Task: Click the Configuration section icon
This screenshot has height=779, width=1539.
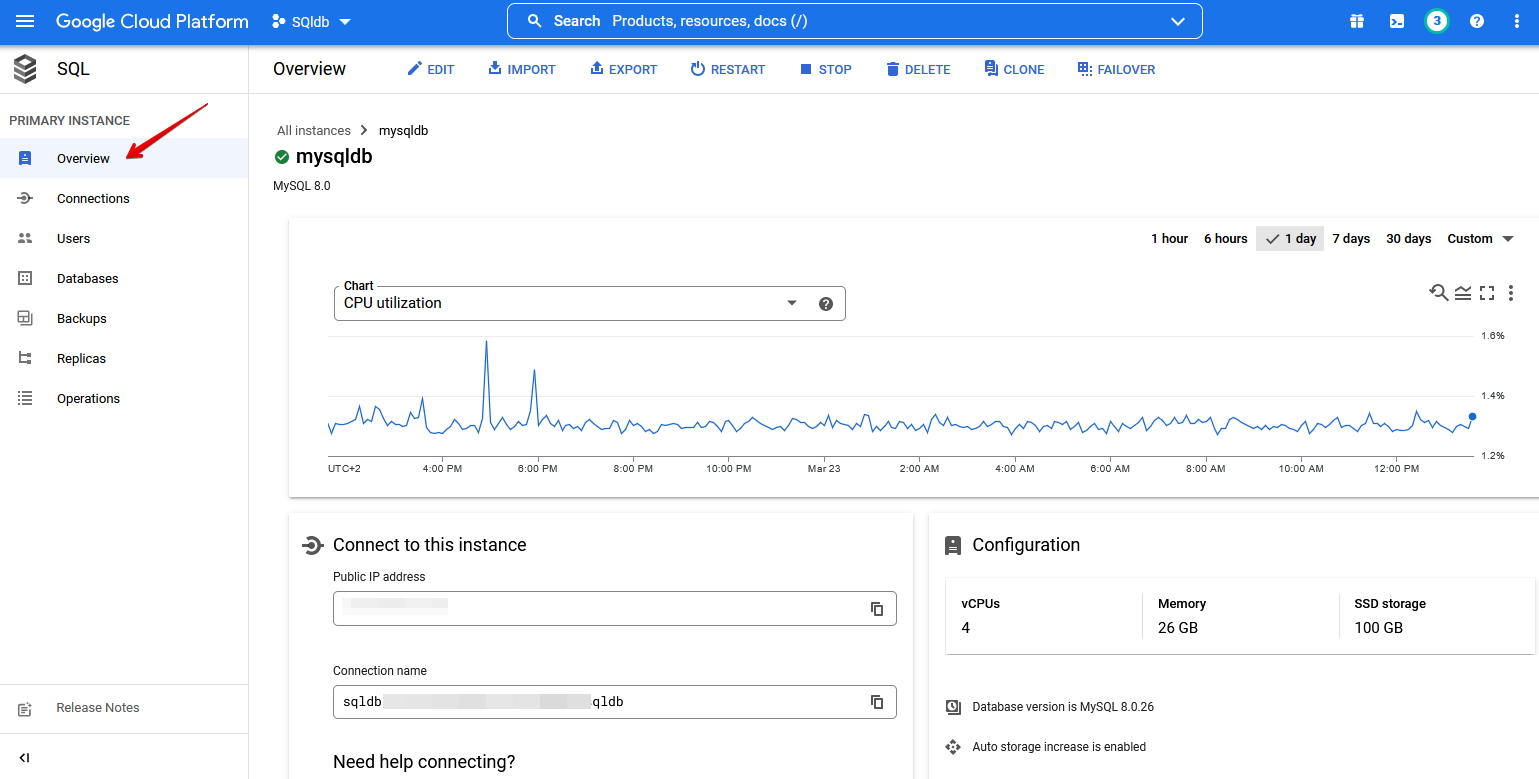Action: 953,545
